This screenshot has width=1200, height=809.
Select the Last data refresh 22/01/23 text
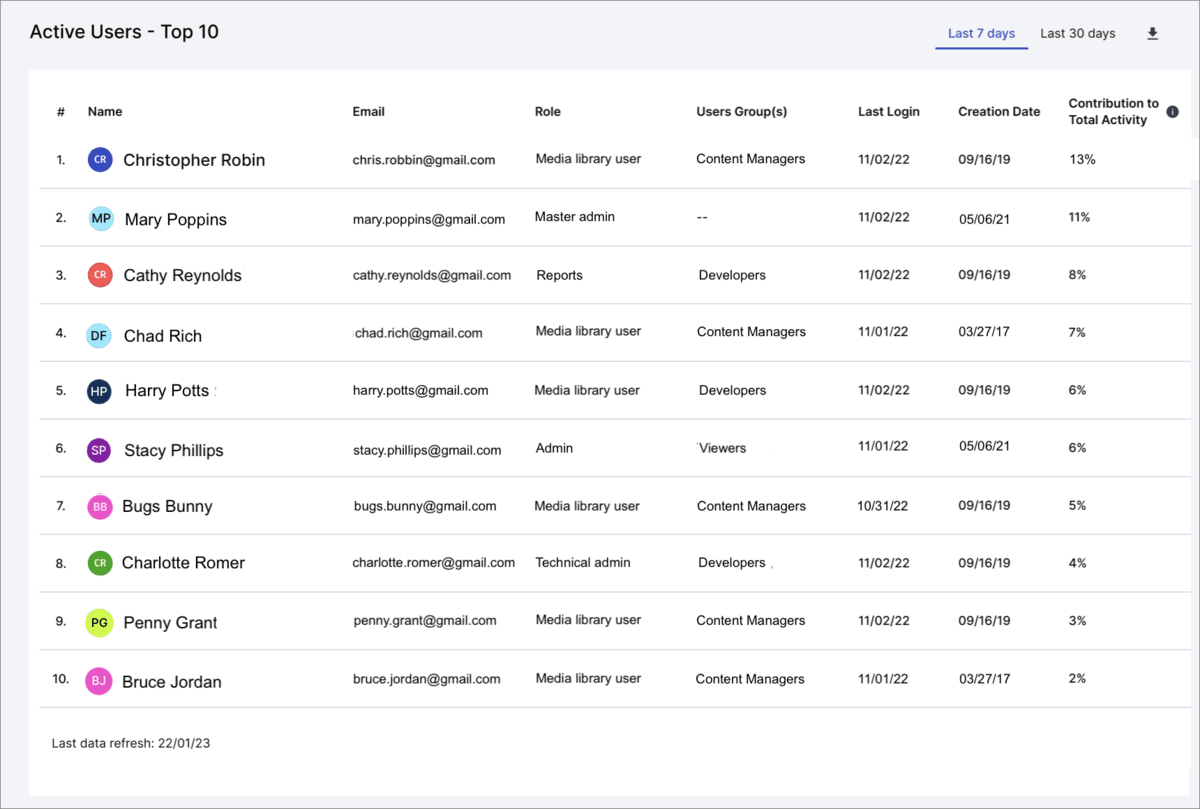(131, 743)
